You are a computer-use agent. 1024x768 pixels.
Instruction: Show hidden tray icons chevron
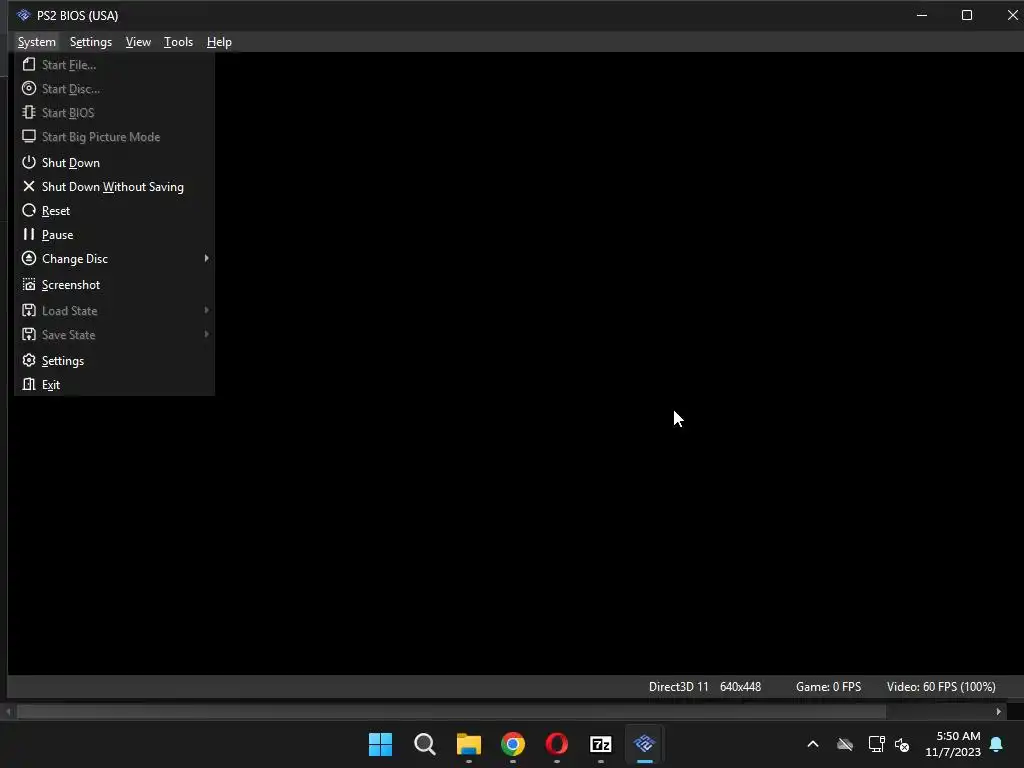click(813, 744)
